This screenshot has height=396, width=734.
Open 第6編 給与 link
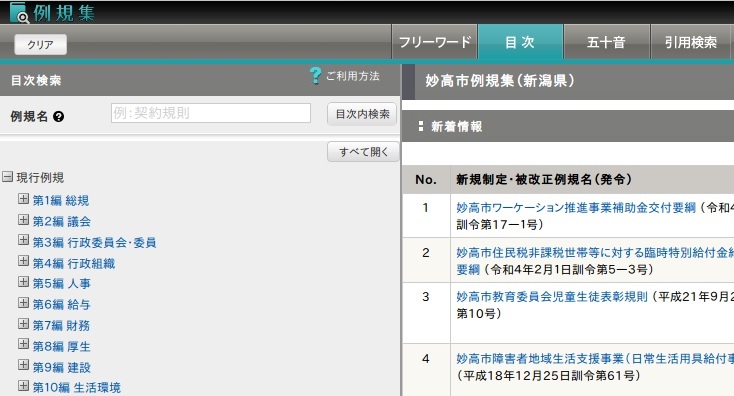pyautogui.click(x=61, y=305)
